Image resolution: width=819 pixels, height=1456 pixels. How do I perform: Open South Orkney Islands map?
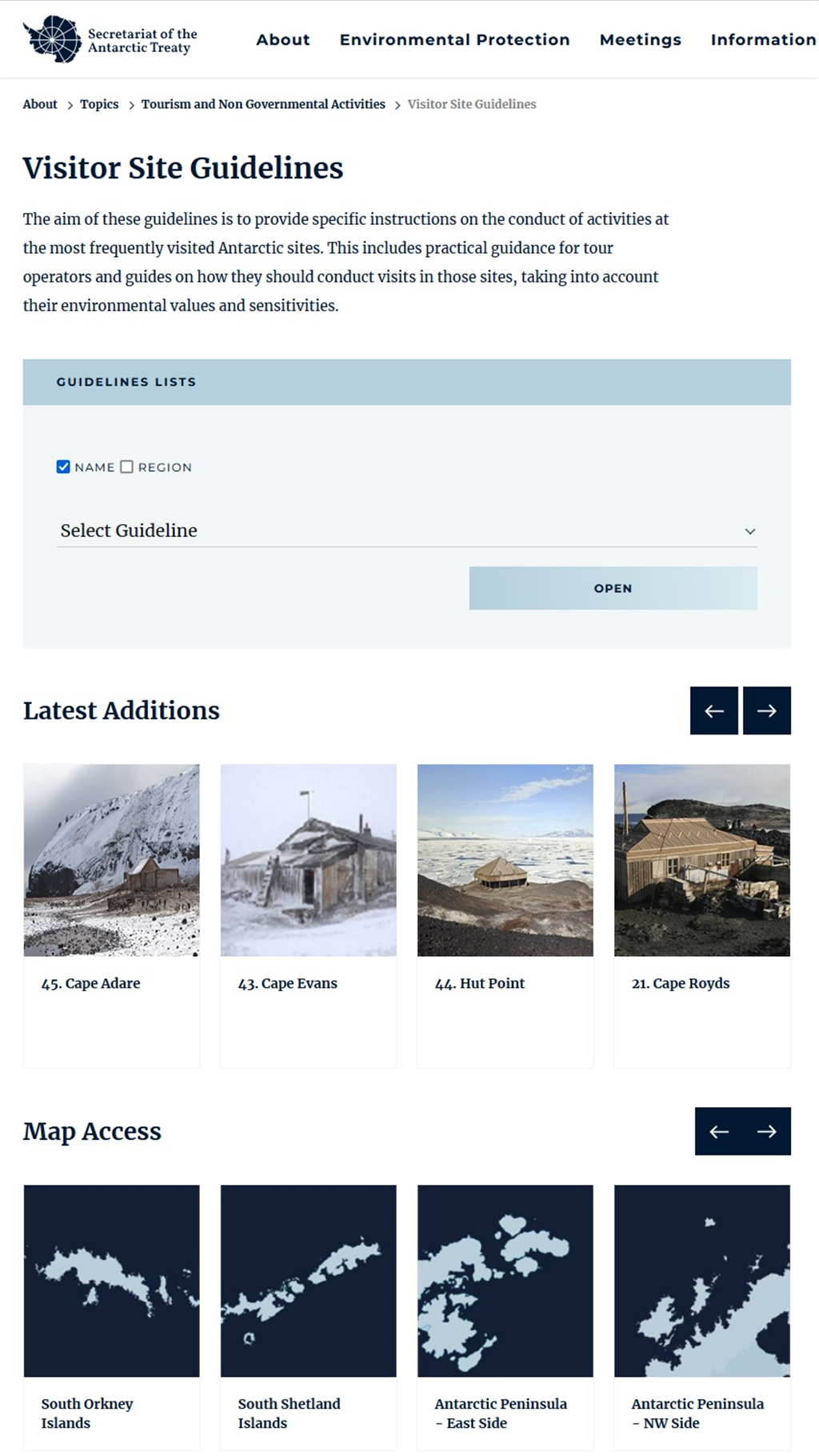pyautogui.click(x=111, y=1280)
